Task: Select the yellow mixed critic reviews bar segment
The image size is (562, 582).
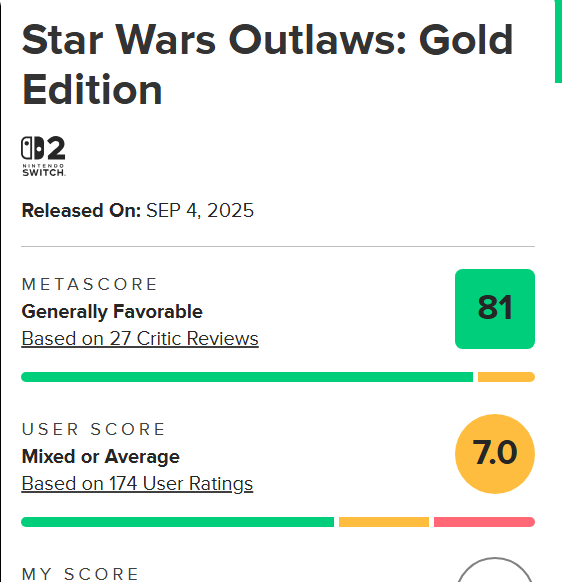Action: 506,377
